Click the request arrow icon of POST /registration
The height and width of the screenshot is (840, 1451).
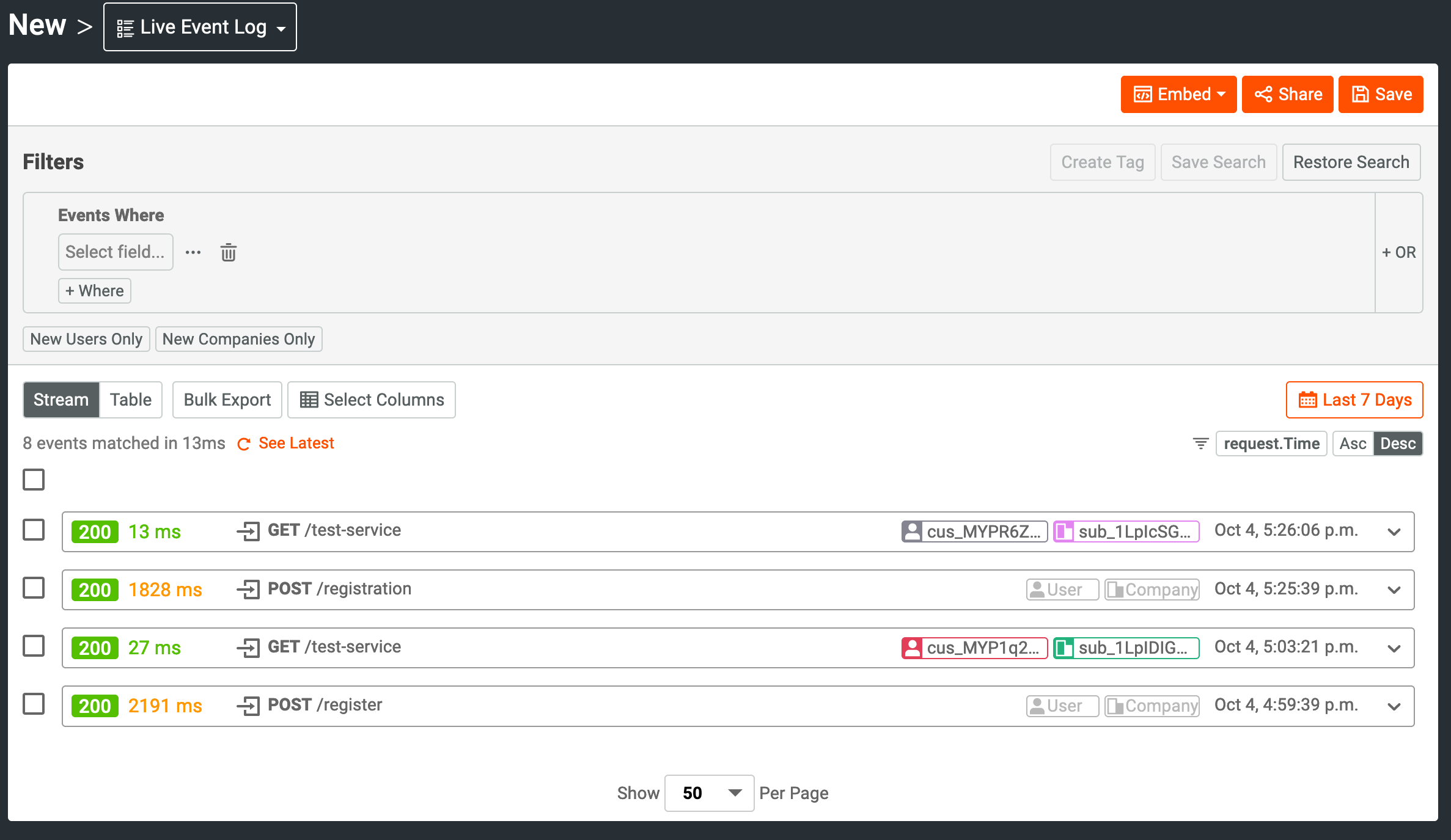click(x=249, y=590)
